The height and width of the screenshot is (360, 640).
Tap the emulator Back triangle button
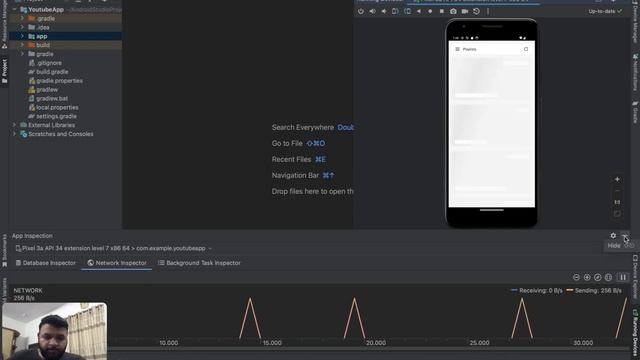[419, 11]
